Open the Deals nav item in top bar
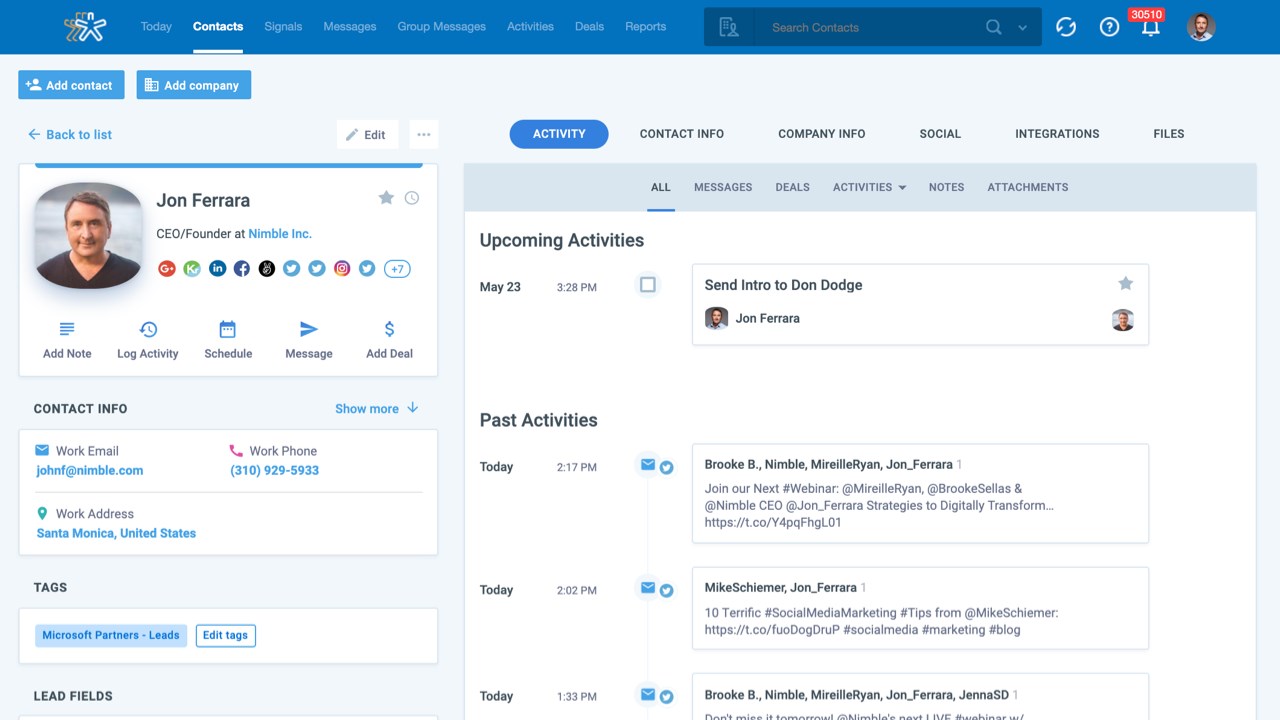This screenshot has width=1280, height=720. [x=589, y=26]
